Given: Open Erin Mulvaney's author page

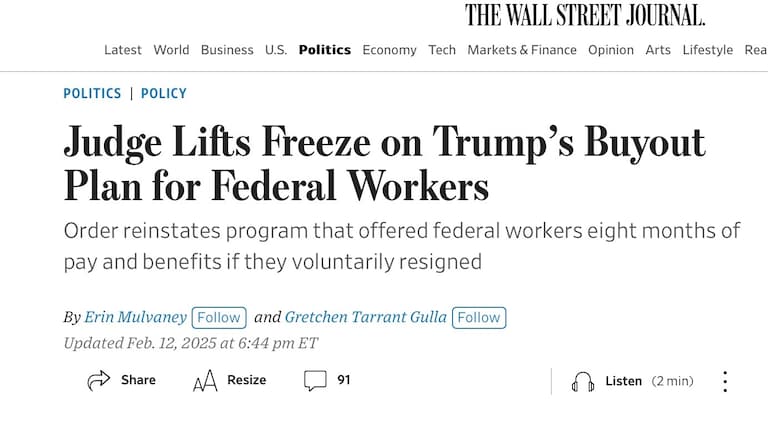Looking at the screenshot, I should [x=135, y=317].
